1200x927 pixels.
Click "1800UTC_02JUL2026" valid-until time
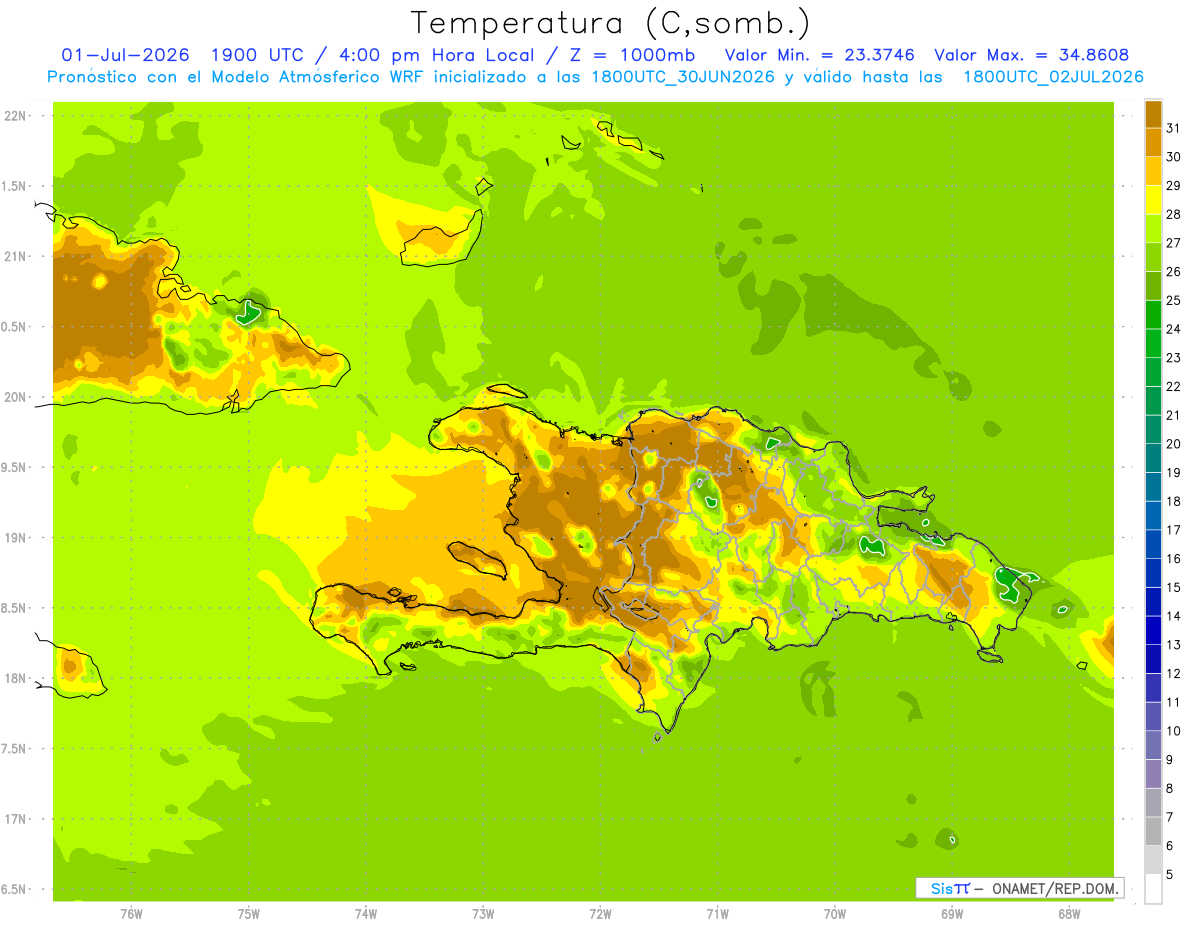point(1052,77)
